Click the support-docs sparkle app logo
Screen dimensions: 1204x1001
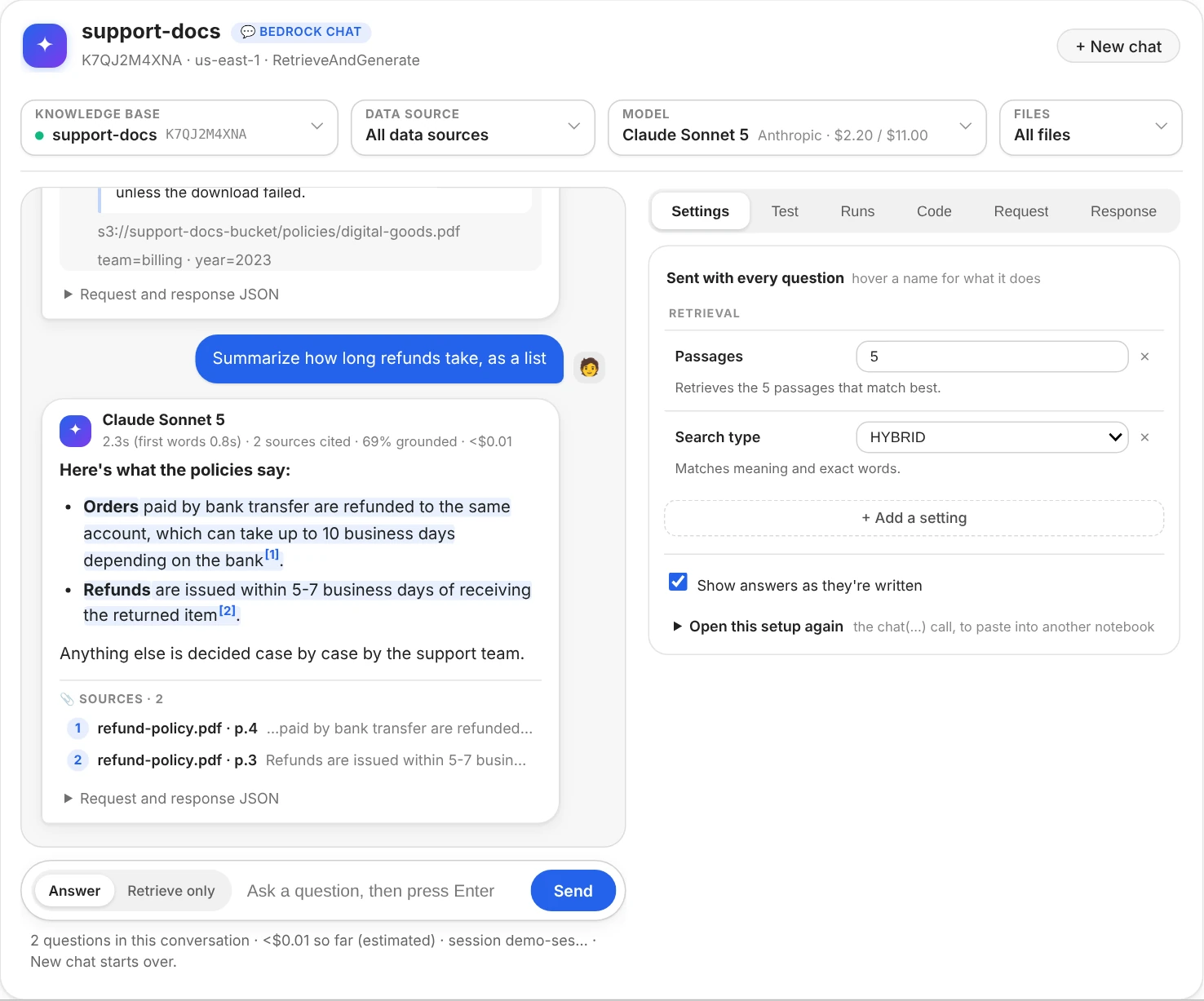[45, 46]
